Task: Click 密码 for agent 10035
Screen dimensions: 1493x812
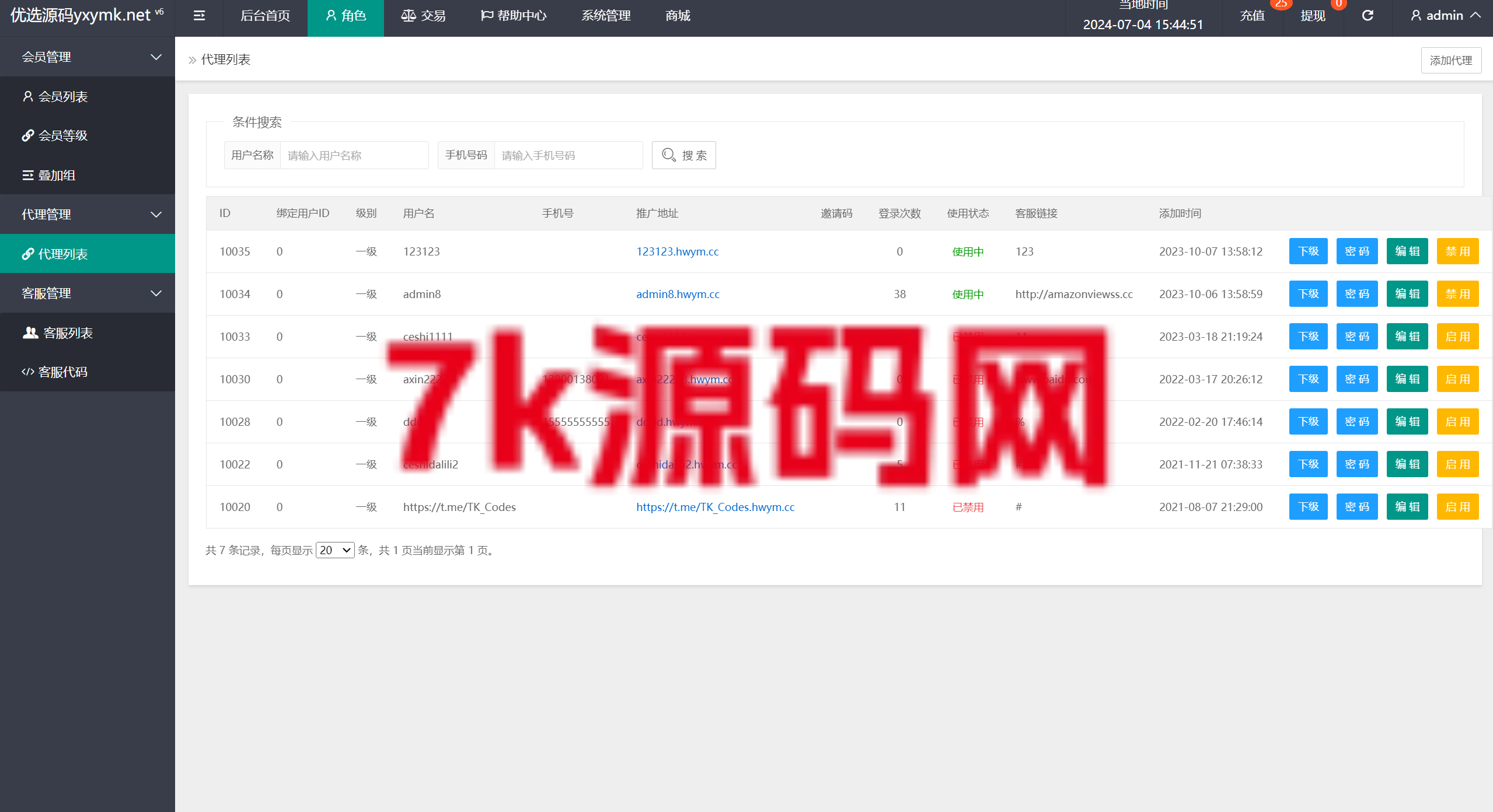Action: coord(1357,251)
